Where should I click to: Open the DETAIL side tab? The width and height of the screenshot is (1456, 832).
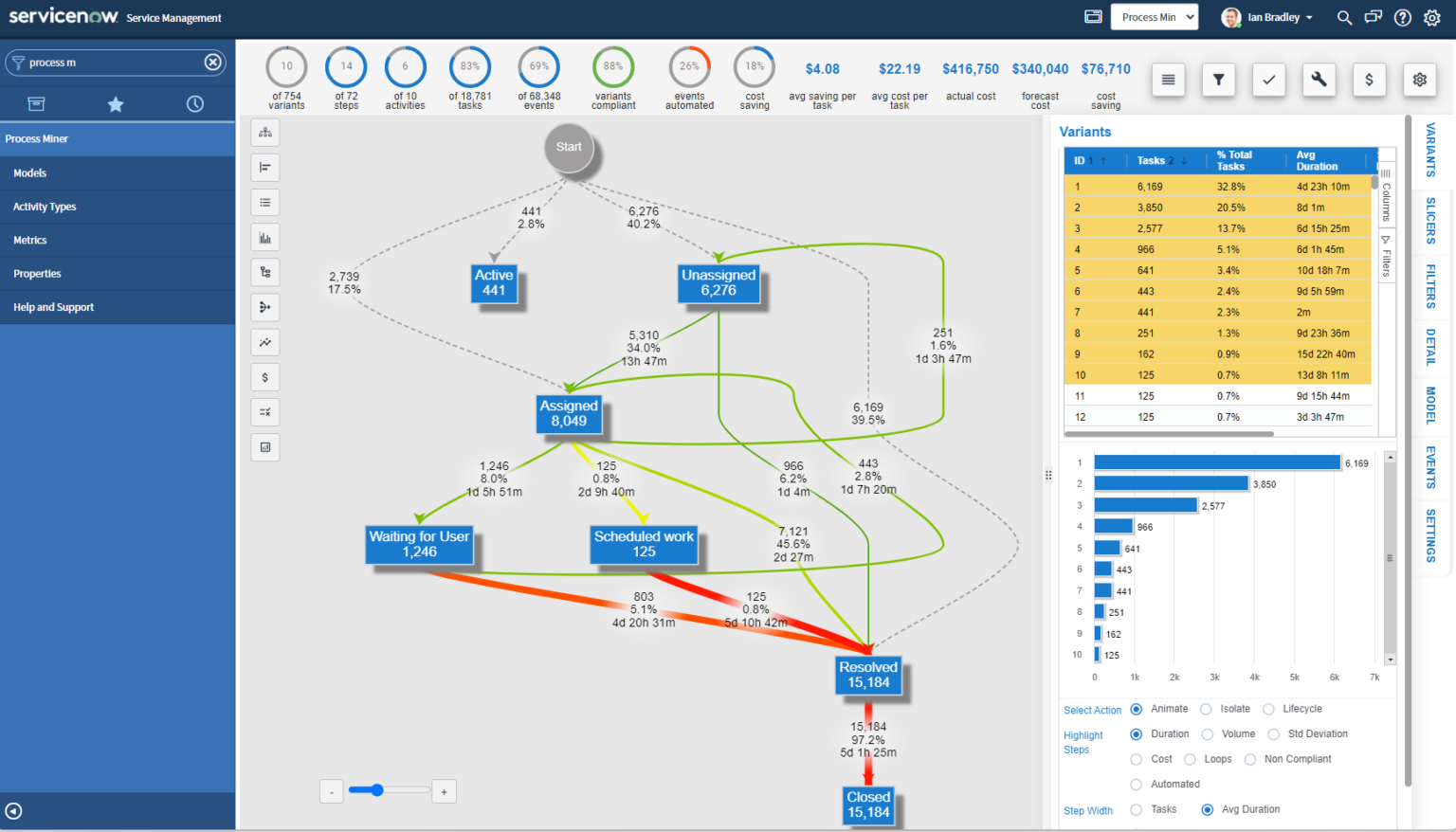[1430, 347]
